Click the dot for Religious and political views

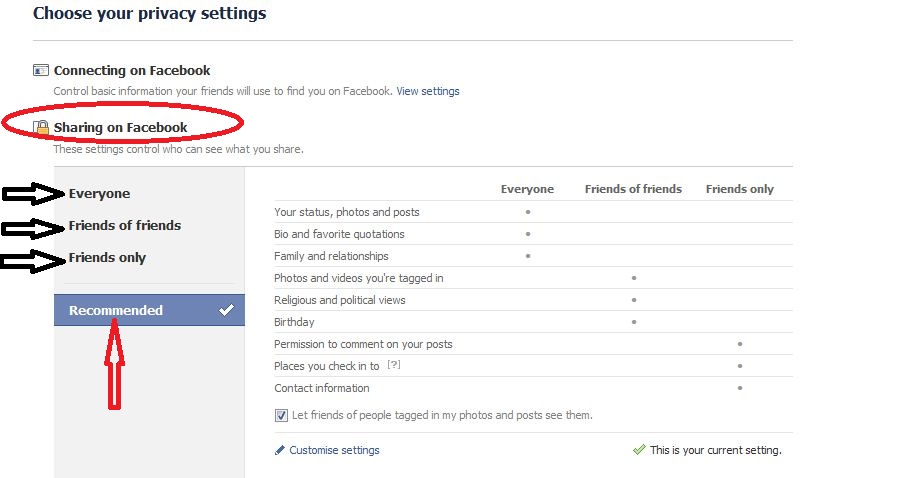tap(633, 300)
